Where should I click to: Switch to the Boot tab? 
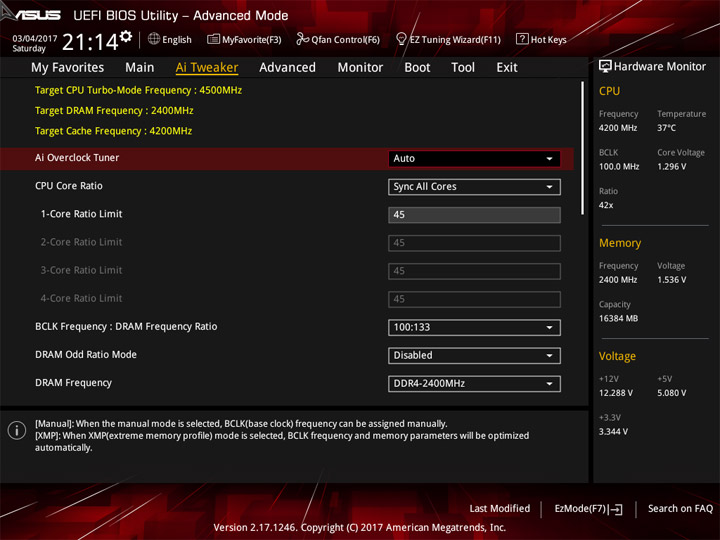pos(417,68)
